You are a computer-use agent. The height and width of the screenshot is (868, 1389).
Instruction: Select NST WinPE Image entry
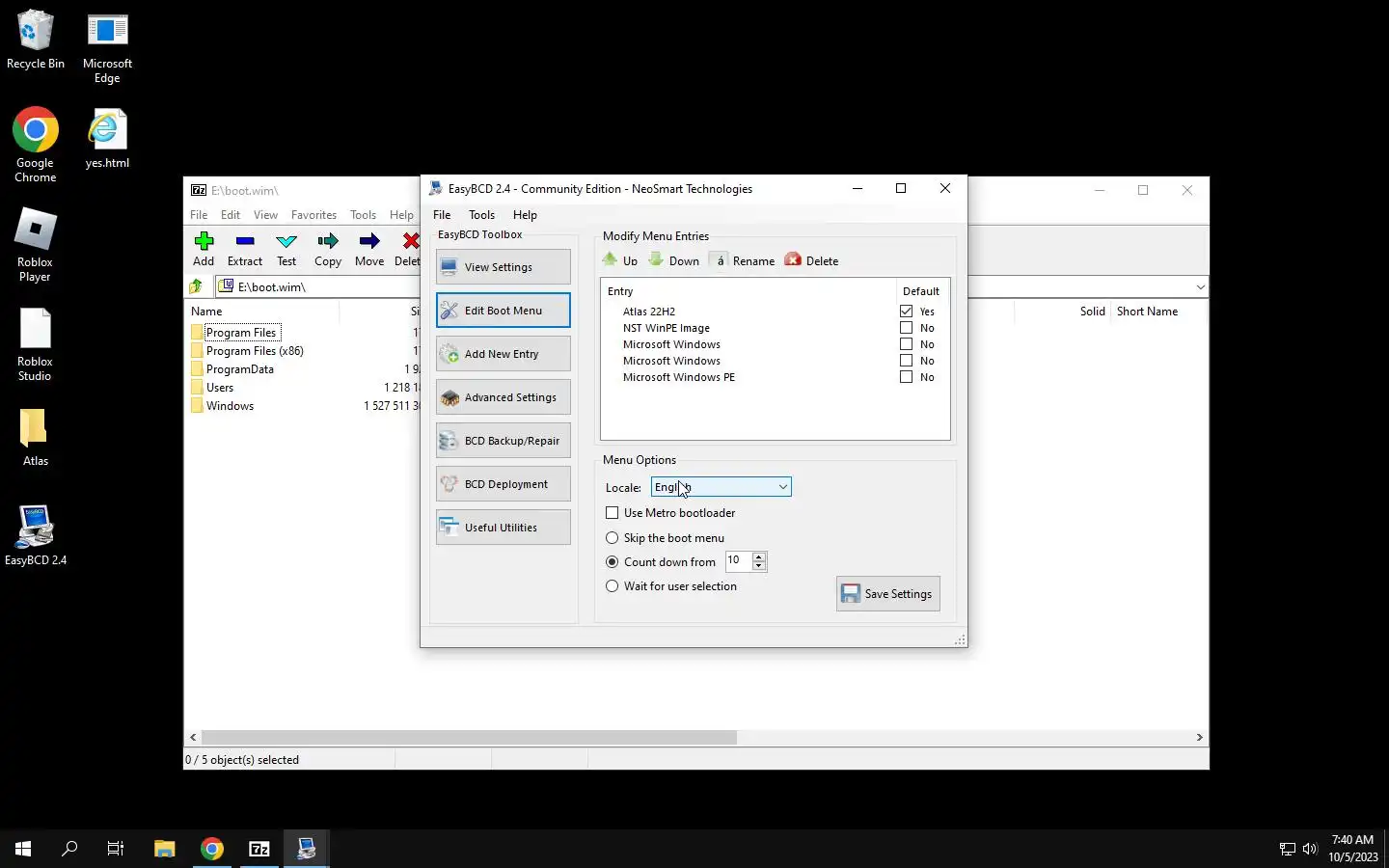(x=666, y=328)
